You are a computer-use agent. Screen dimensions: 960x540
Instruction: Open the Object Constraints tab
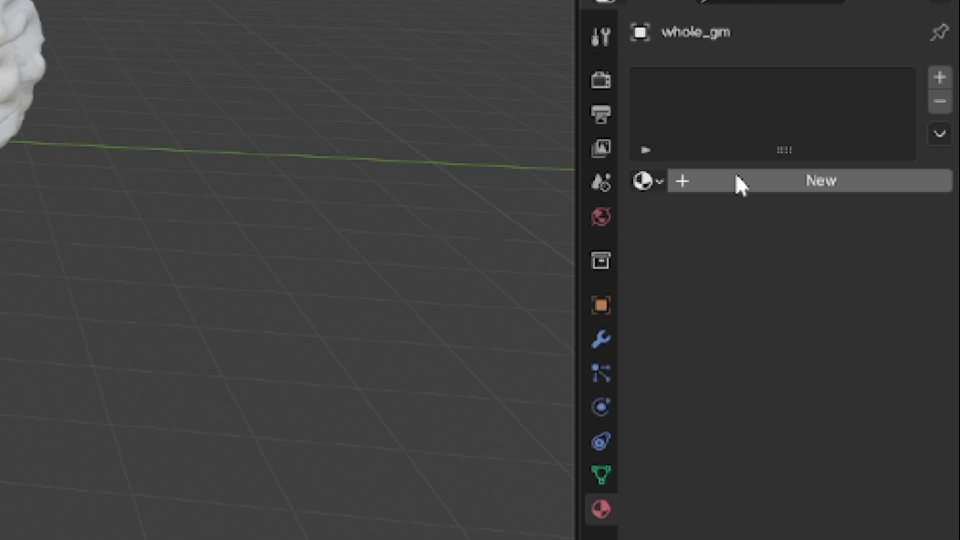click(x=601, y=441)
